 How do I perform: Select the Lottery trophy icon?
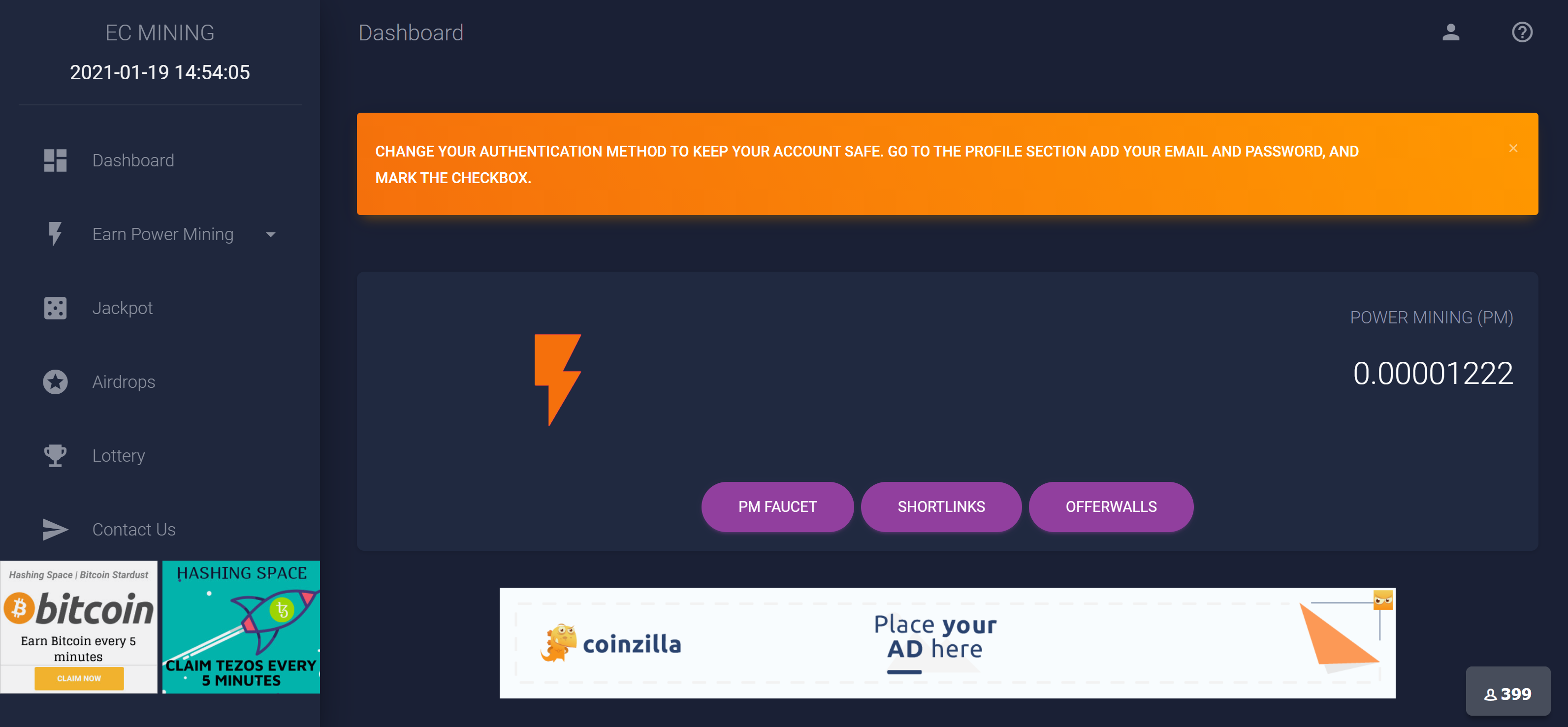pyautogui.click(x=55, y=455)
